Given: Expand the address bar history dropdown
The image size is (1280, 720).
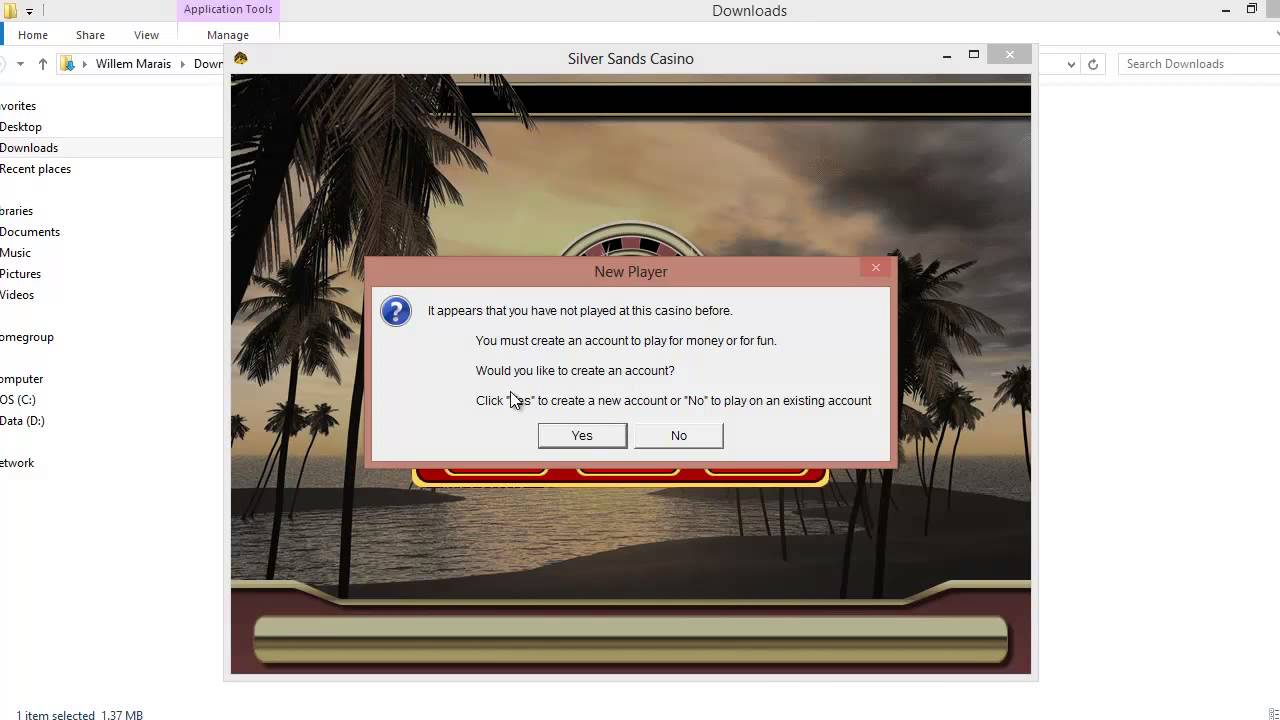Looking at the screenshot, I should (1071, 64).
